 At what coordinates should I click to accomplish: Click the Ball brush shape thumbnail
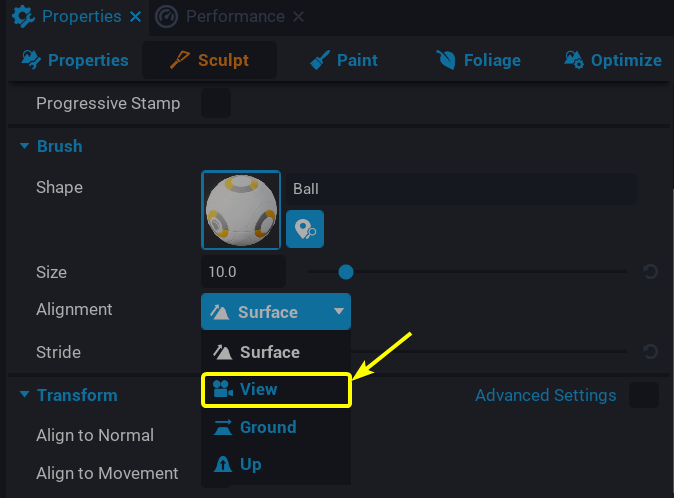coord(241,210)
